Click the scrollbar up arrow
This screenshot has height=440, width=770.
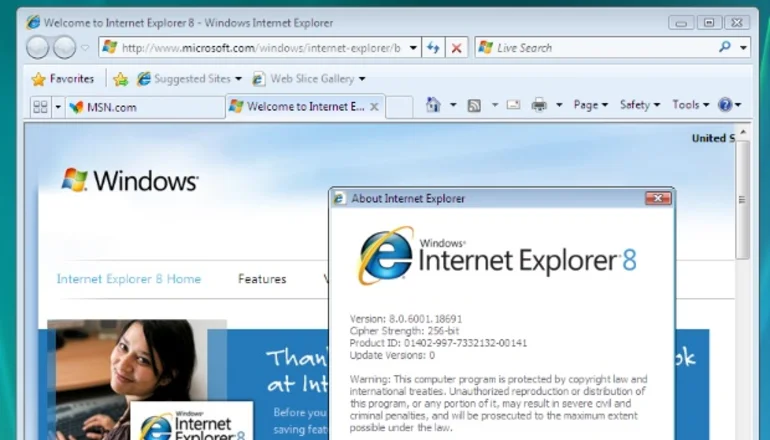click(x=742, y=132)
